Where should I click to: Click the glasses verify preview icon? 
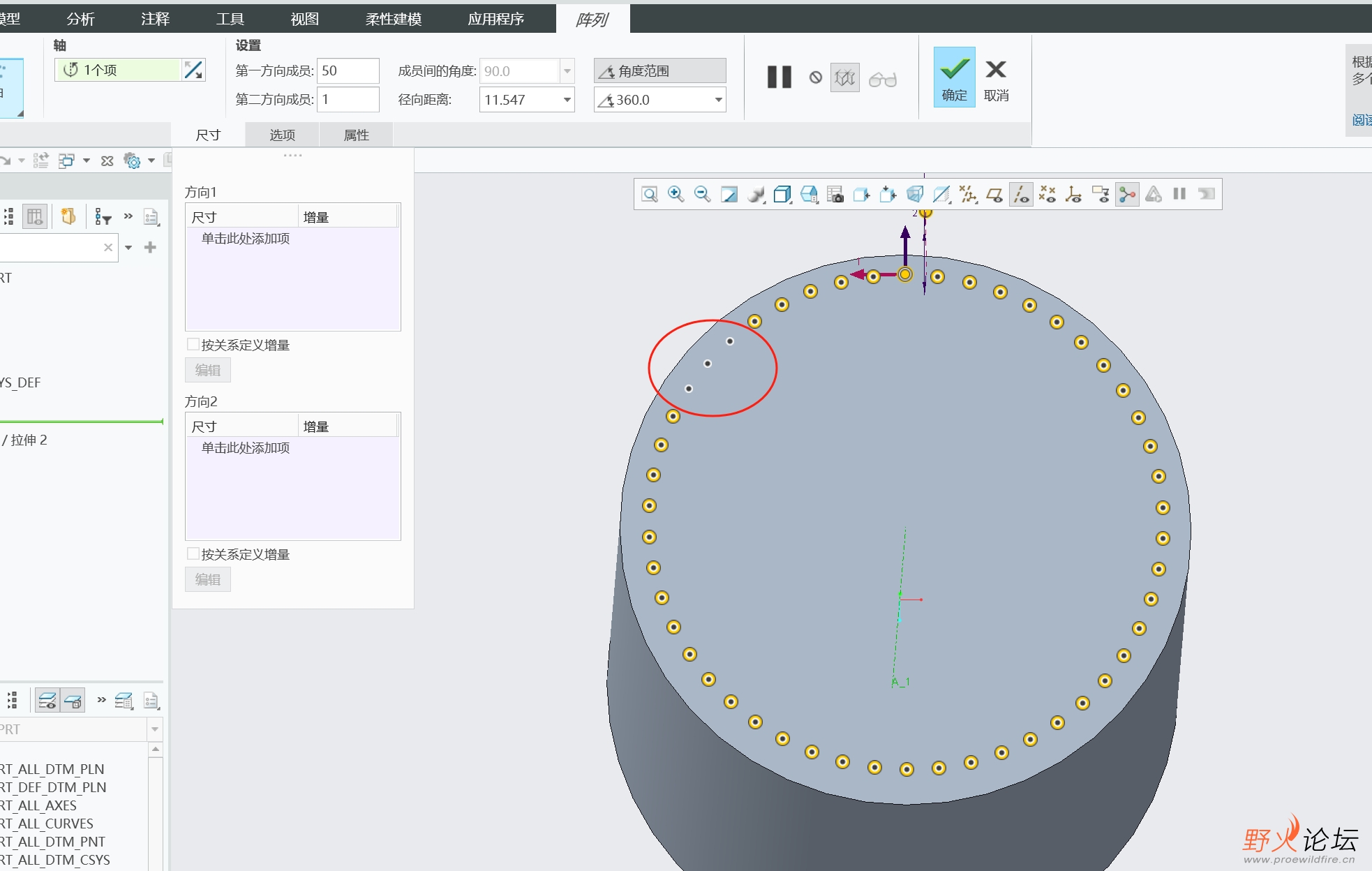883,79
